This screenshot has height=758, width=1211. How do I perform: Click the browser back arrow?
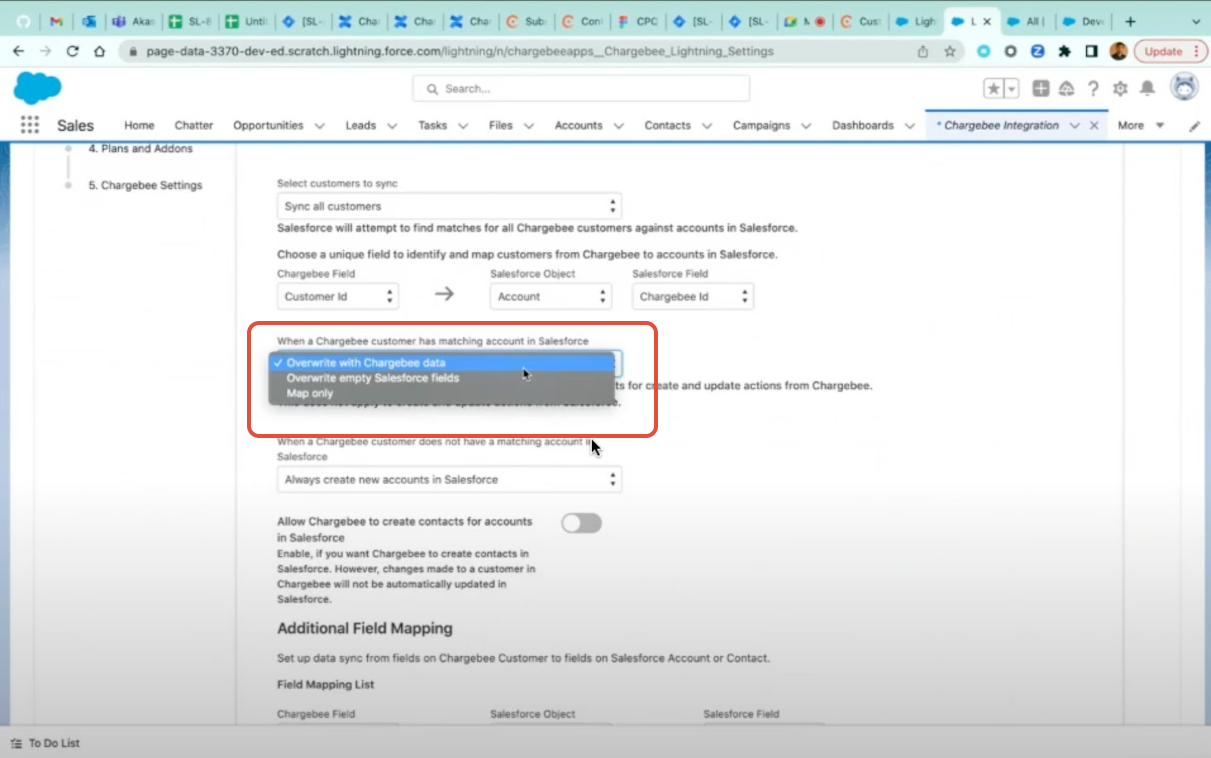[19, 51]
